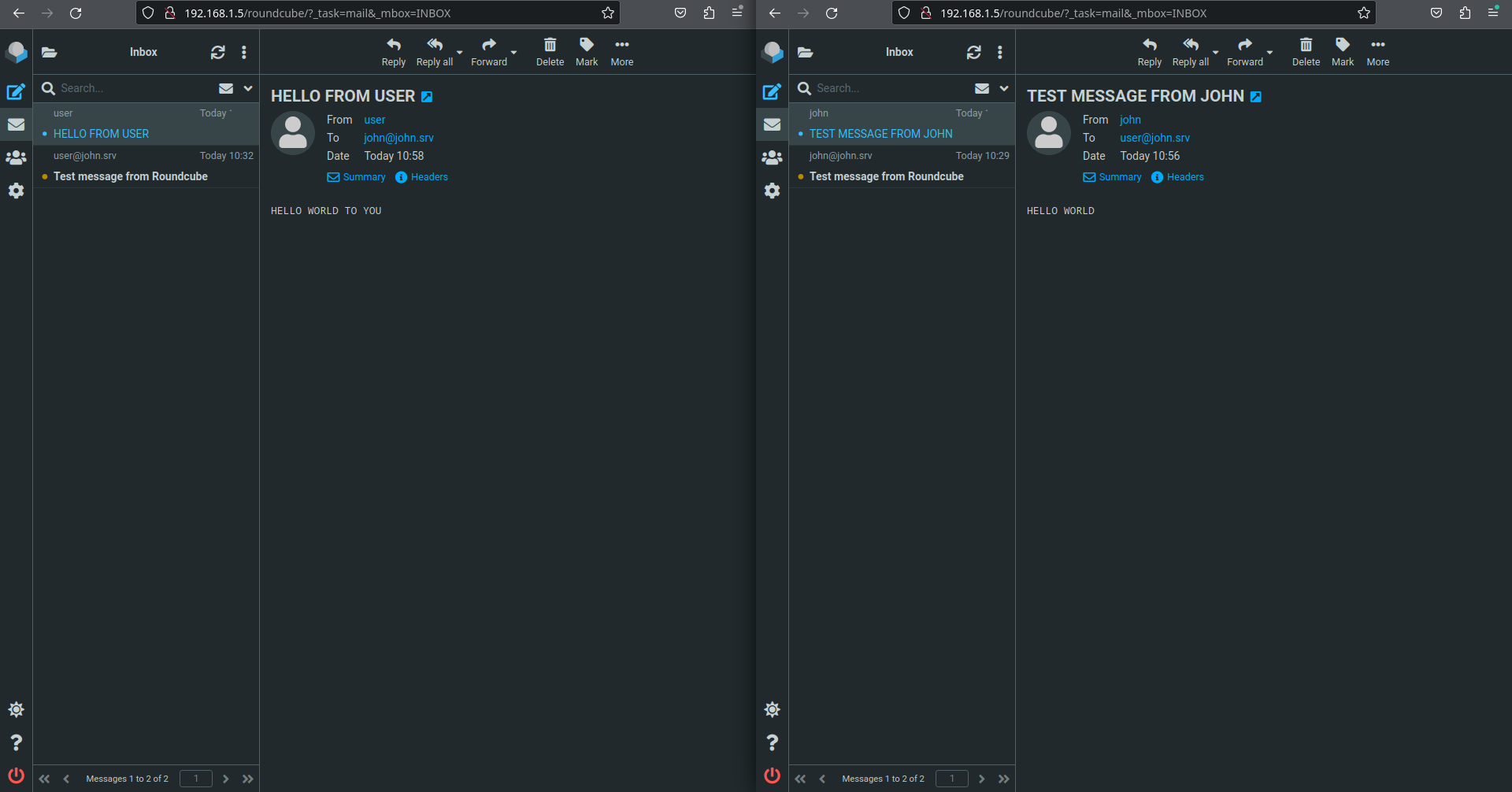Open Forward dropdown arrow in left window
1512x792 pixels.
514,53
